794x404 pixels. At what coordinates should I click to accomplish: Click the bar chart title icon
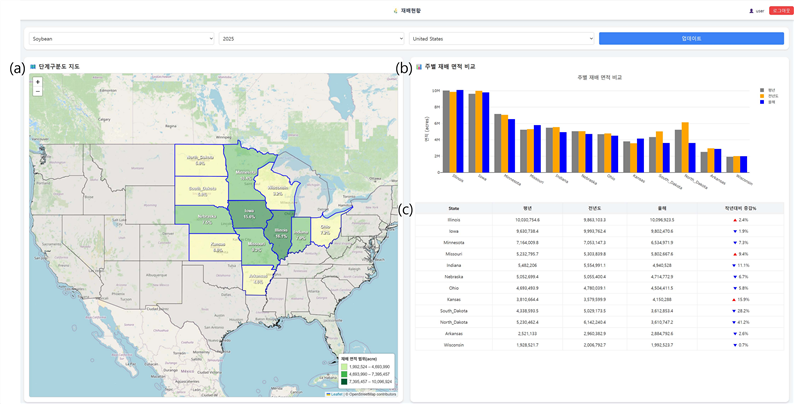click(x=419, y=66)
